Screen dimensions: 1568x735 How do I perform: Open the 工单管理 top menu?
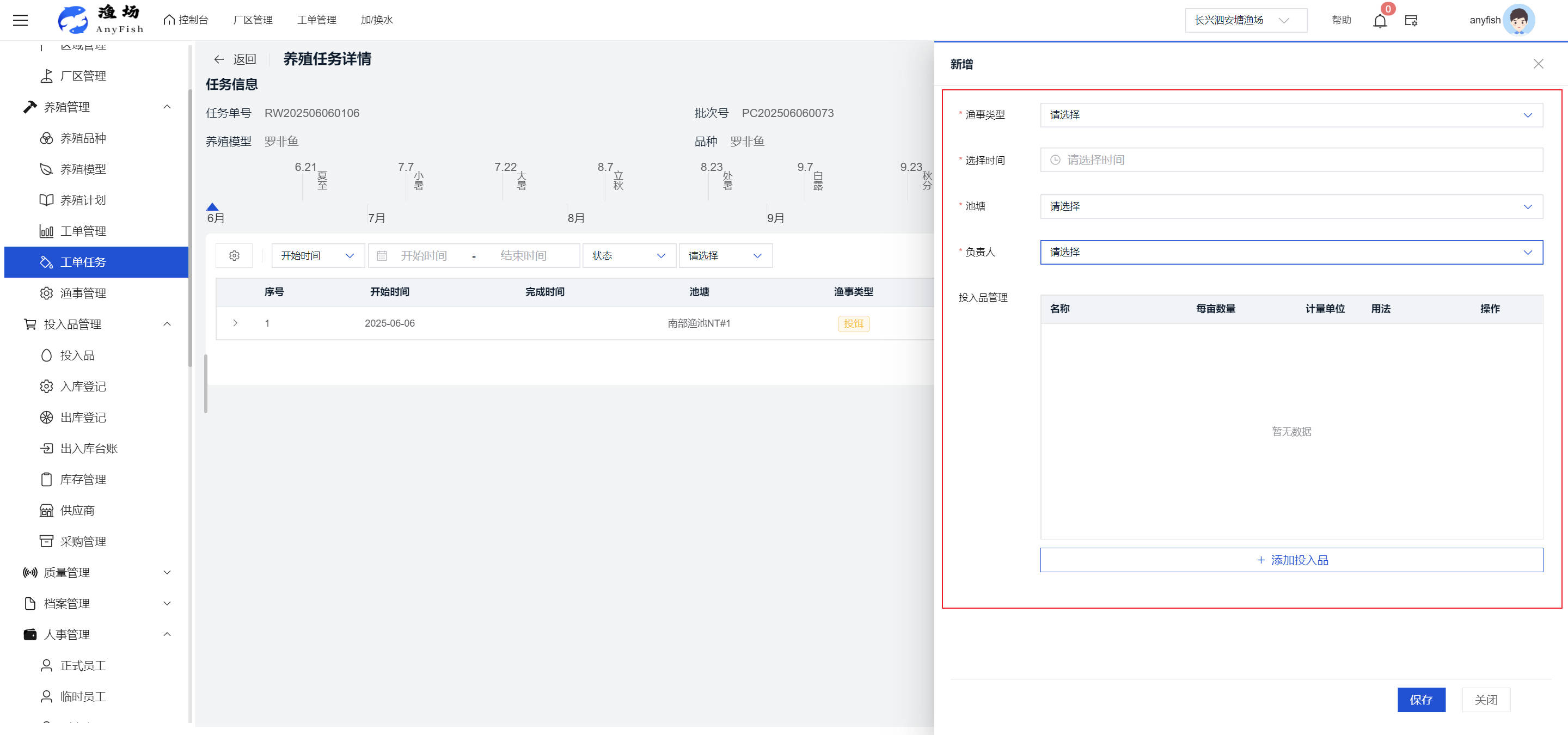click(316, 20)
